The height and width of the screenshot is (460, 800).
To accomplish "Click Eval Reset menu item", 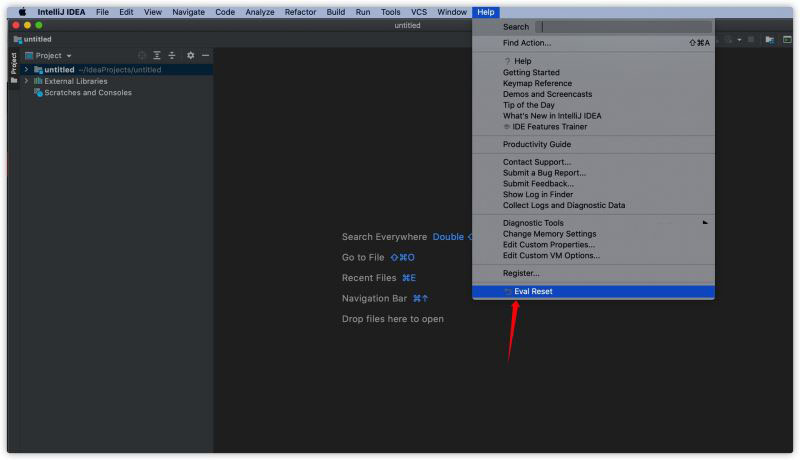I will click(x=593, y=291).
